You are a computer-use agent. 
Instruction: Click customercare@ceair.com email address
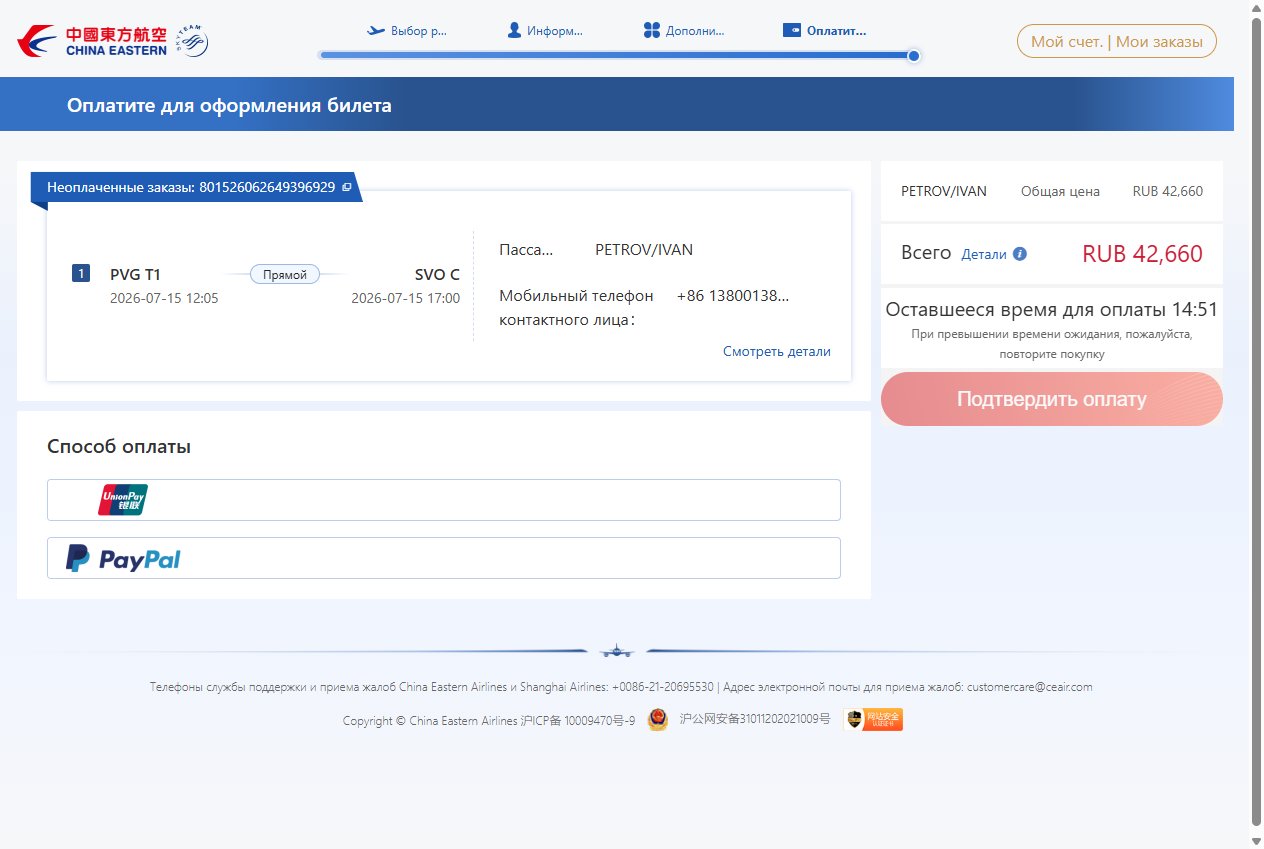1030,687
